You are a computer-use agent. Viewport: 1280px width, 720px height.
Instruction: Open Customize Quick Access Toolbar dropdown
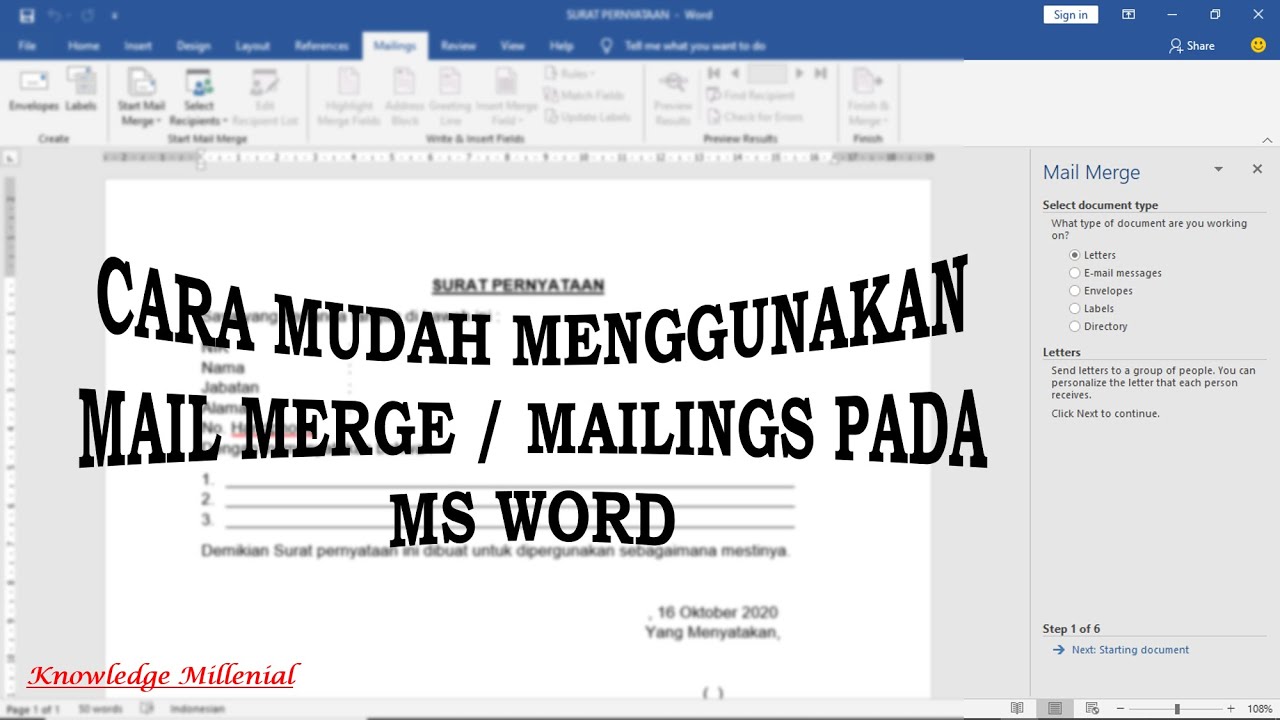point(113,17)
